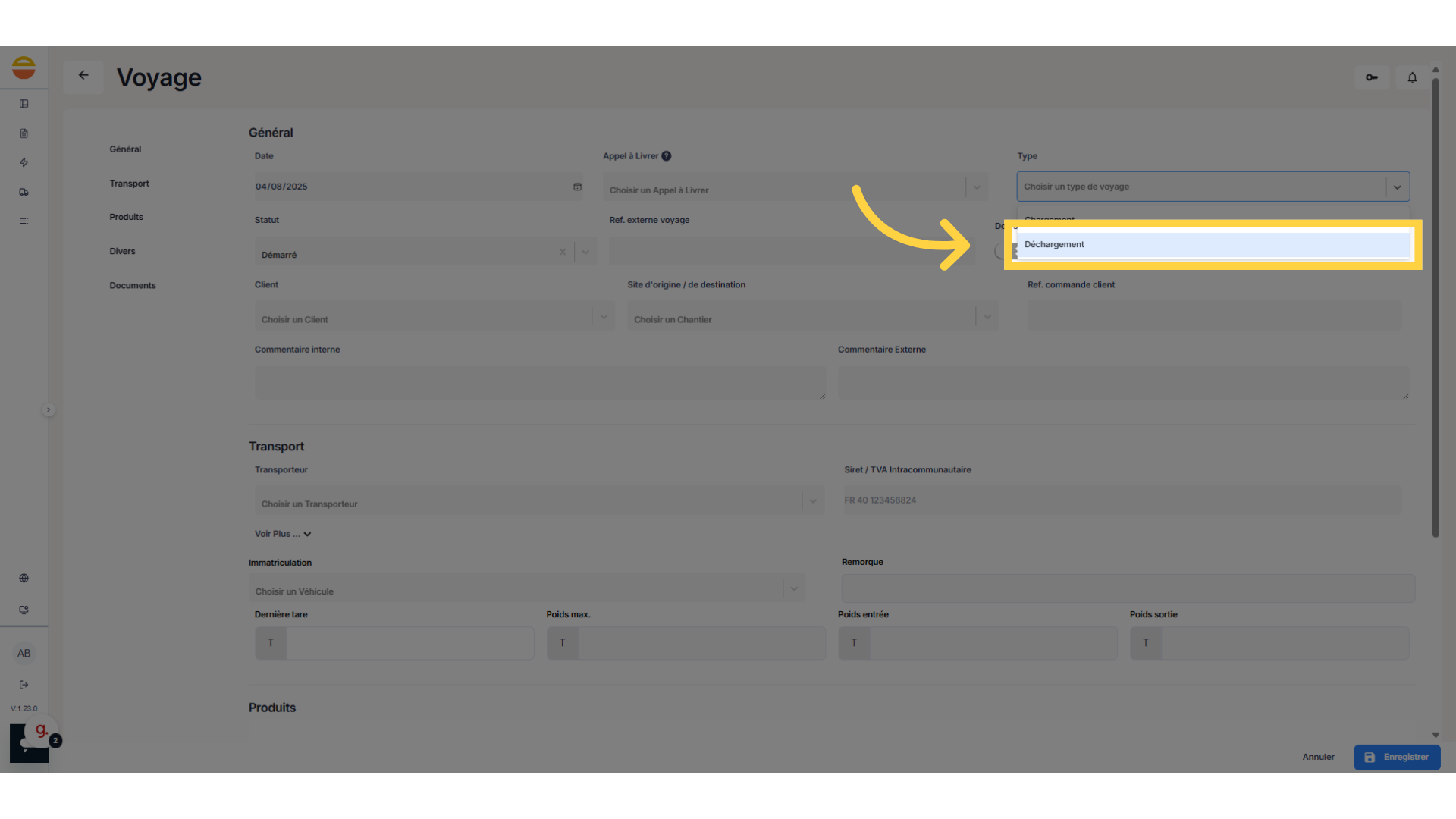Select the dashboard icon in the sidebar
Screen dimensions: 1456x819
[24, 103]
